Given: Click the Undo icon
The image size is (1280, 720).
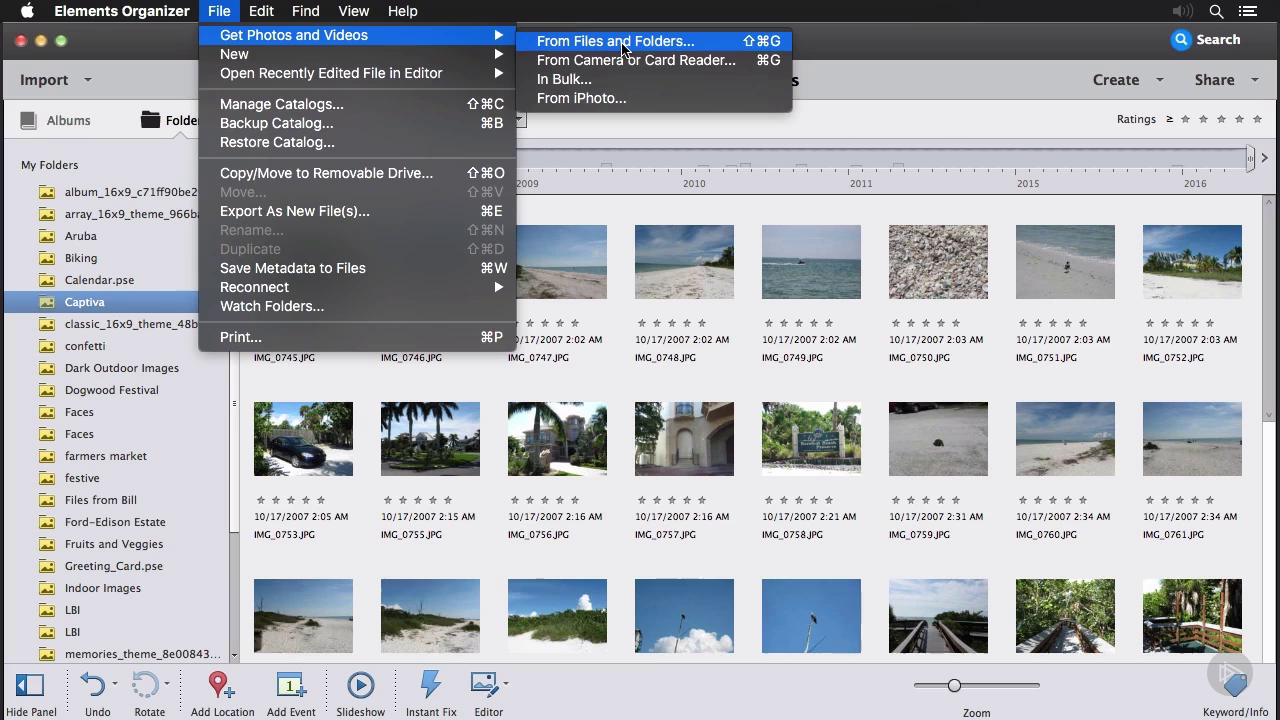Looking at the screenshot, I should pyautogui.click(x=93, y=685).
